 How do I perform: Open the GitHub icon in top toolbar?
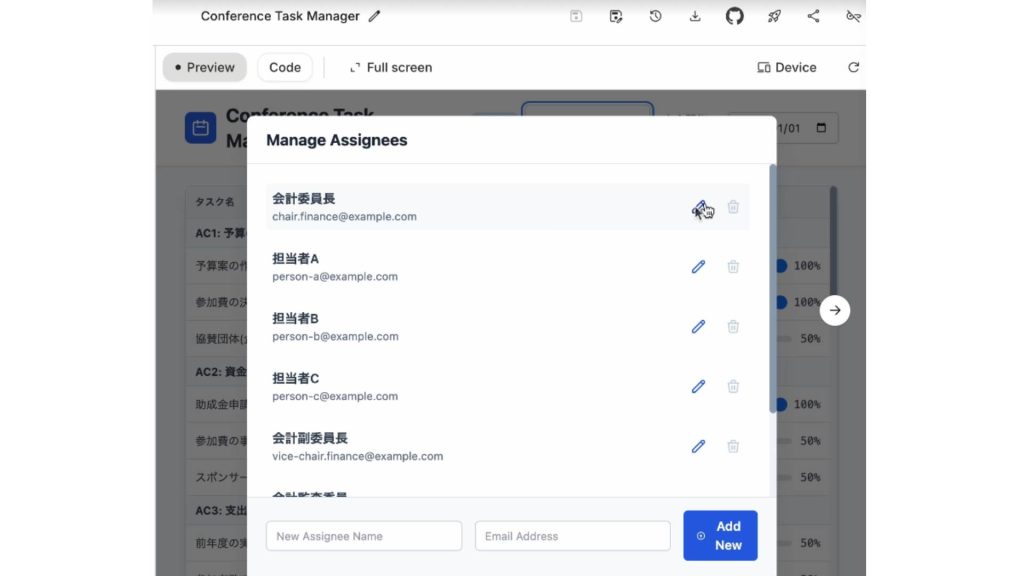pos(734,16)
